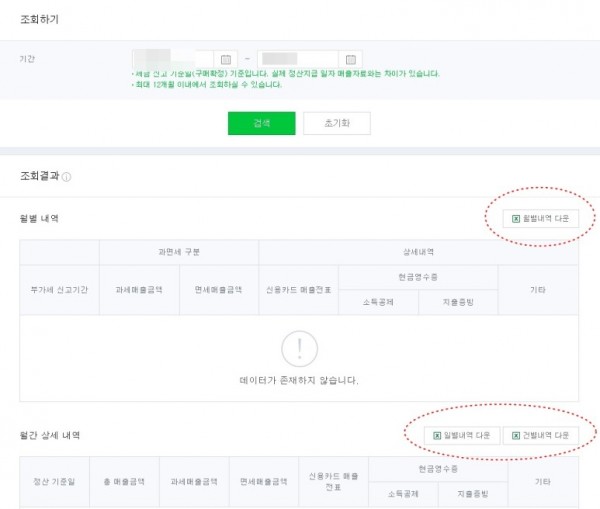Click the 월별 내역 section heading
This screenshot has width=600, height=509.
pos(39,219)
